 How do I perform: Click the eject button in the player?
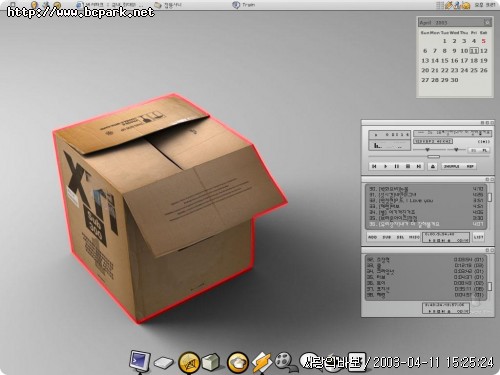pos(433,166)
